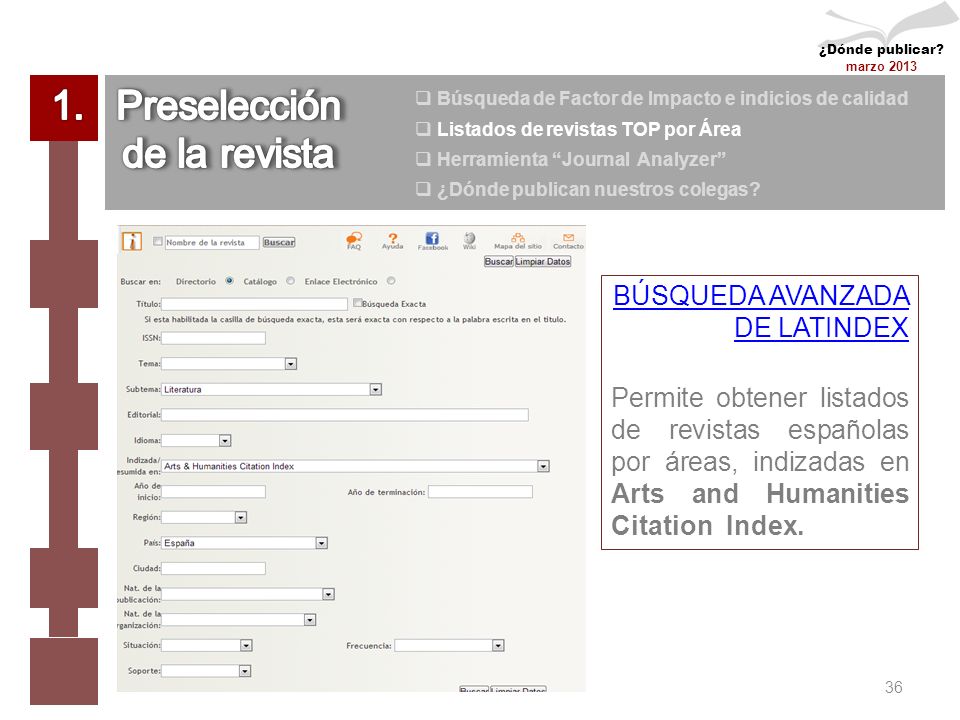Open the Nat. de la organización dropdown
Image resolution: width=960 pixels, height=720 pixels.
click(x=310, y=620)
